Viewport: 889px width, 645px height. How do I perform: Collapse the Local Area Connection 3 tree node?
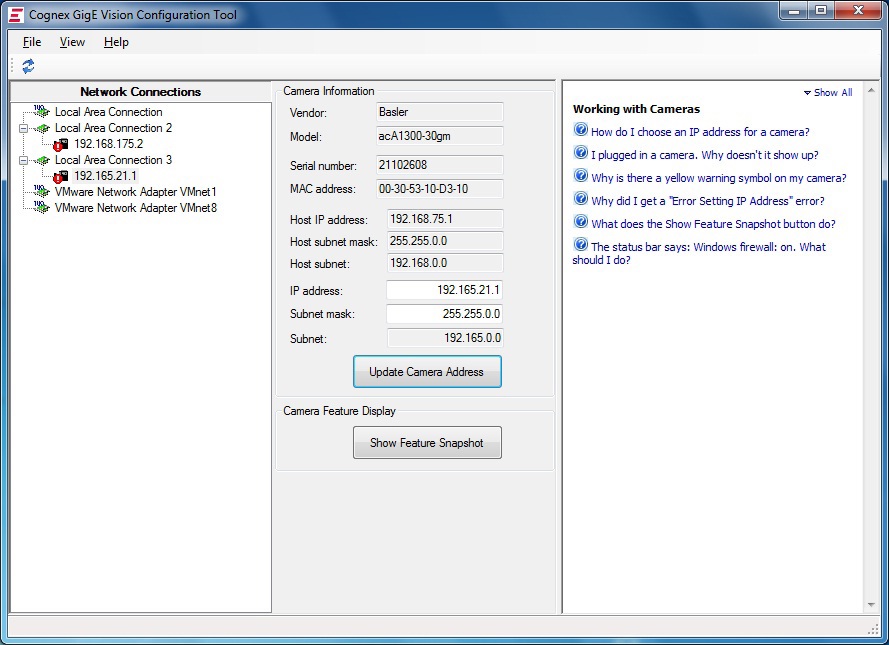pos(22,160)
